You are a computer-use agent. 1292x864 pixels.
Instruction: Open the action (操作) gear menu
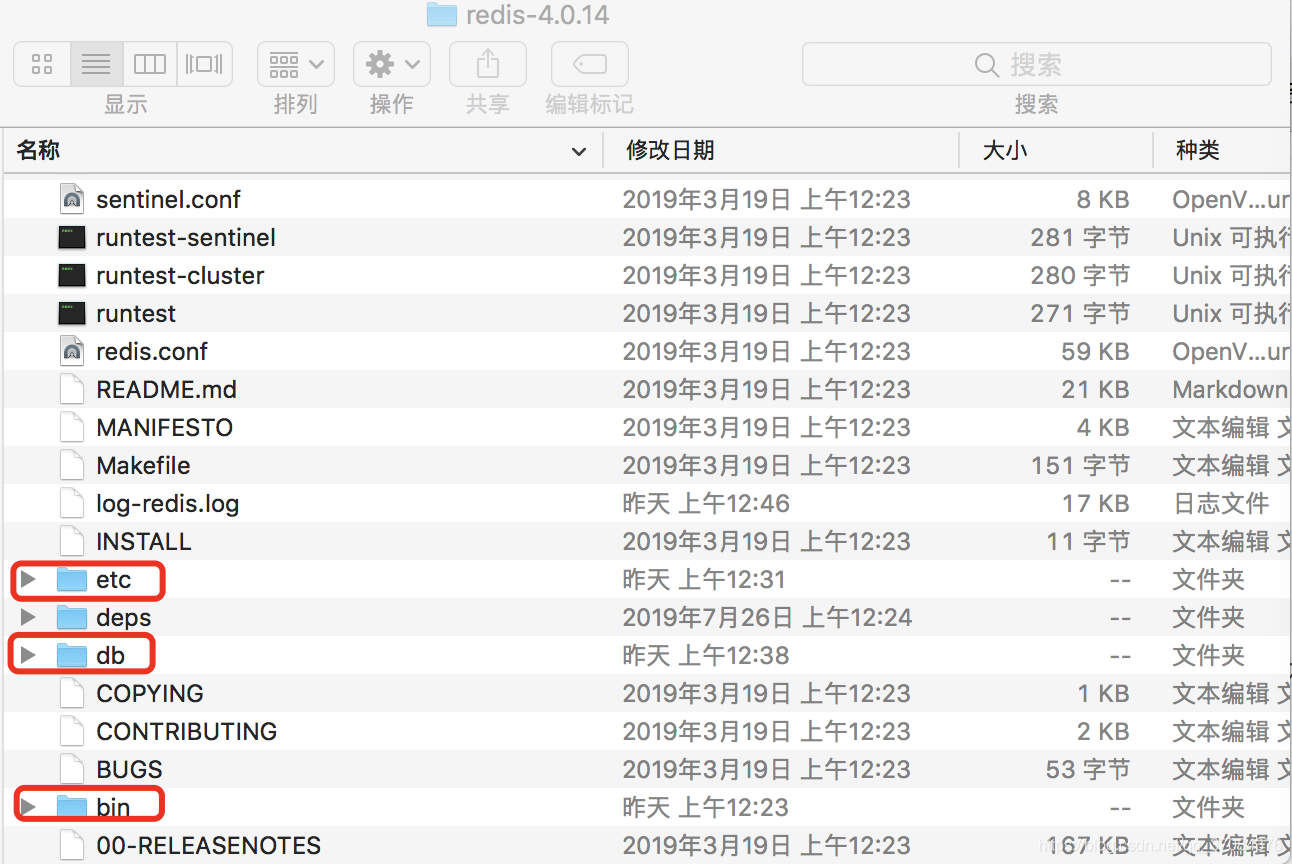click(x=392, y=65)
